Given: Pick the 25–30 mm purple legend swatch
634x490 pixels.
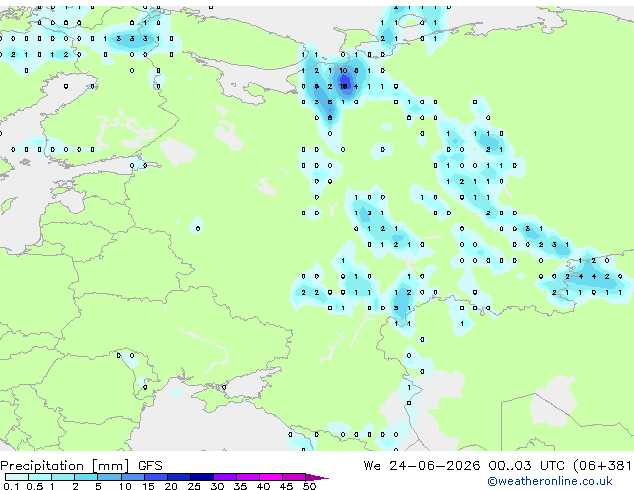Looking at the screenshot, I should click(202, 477).
